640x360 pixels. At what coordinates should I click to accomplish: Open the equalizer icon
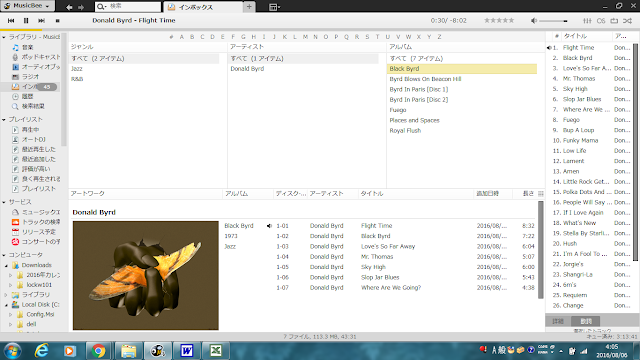(587, 20)
